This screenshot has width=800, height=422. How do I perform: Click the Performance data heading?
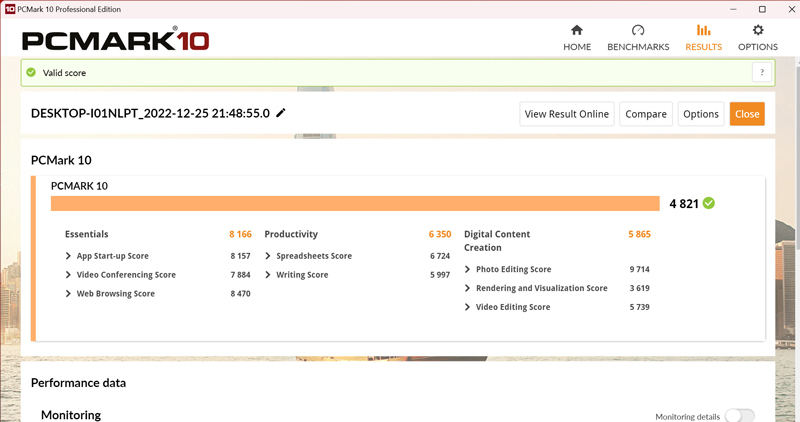click(x=78, y=383)
